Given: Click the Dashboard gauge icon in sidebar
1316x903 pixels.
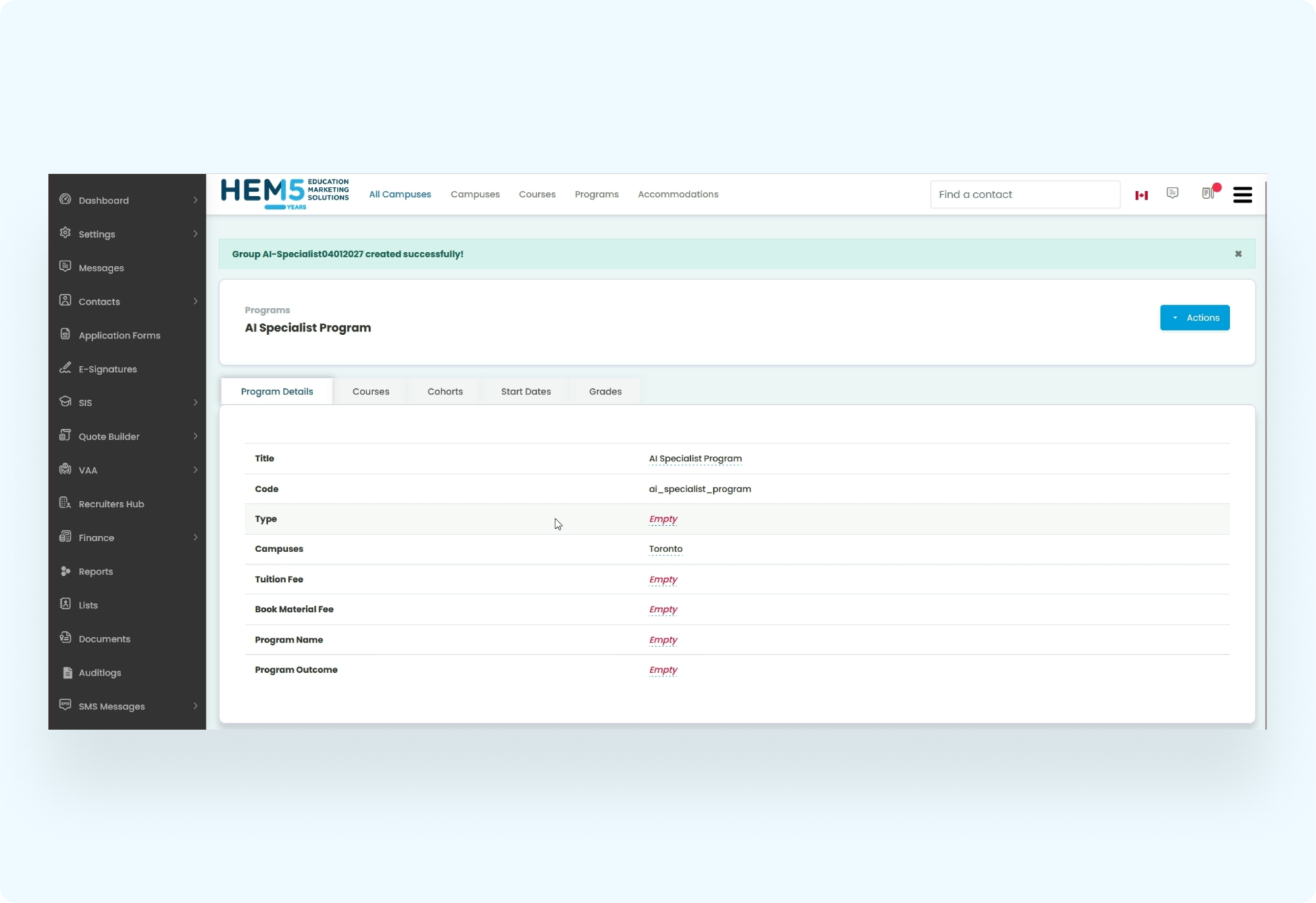Looking at the screenshot, I should 65,199.
